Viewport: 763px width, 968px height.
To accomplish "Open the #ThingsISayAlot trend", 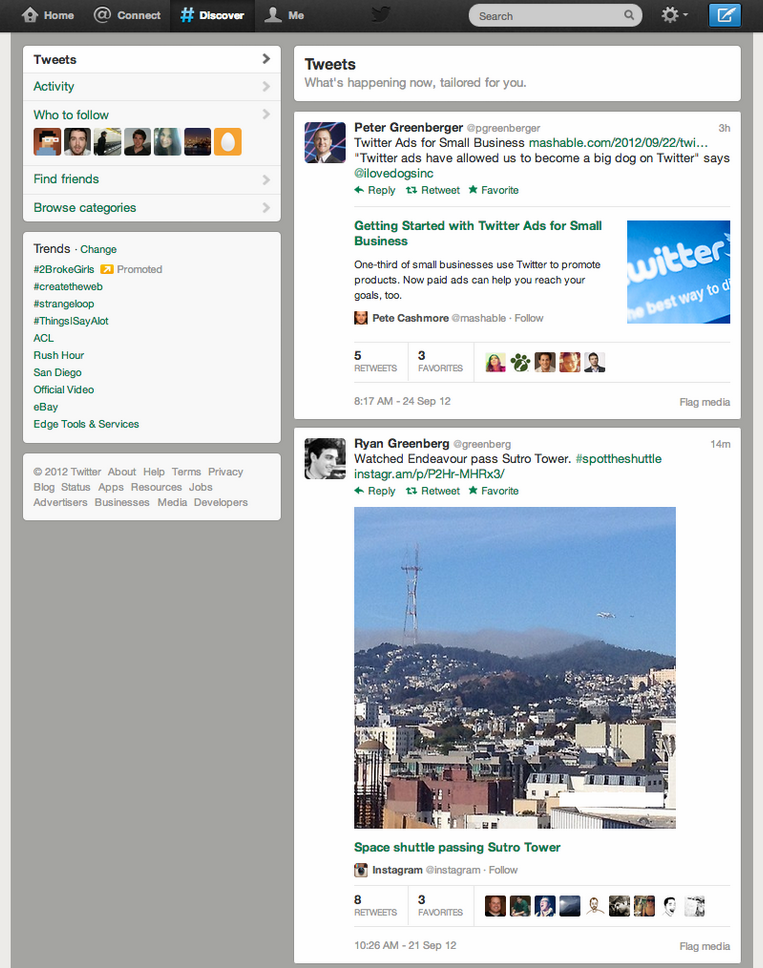I will [71, 321].
